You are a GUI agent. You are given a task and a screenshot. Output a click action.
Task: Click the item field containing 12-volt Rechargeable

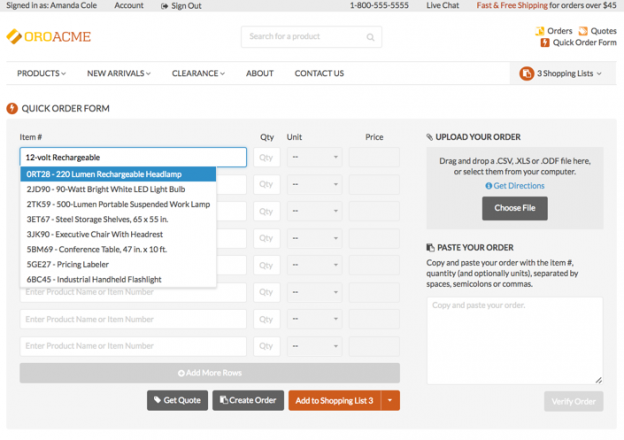click(133, 157)
